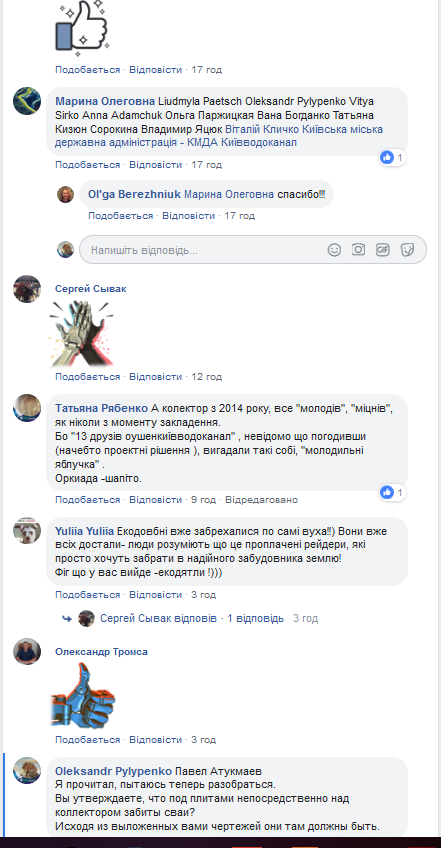Viewport: 441px width, 848px height.
Task: Open Yuliia Yuliia's profile avatar
Action: coord(27,531)
